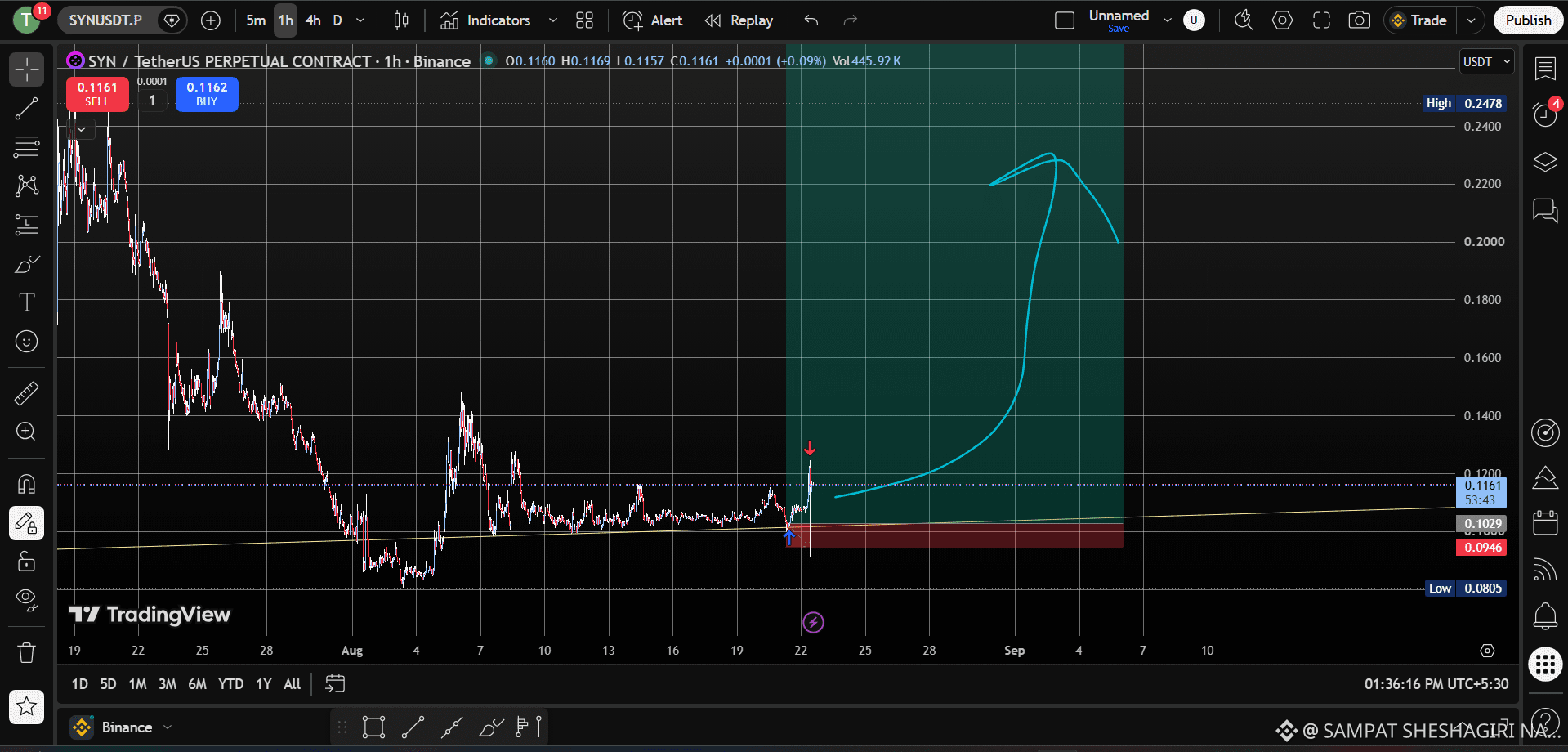Select the Text annotation tool

point(26,302)
